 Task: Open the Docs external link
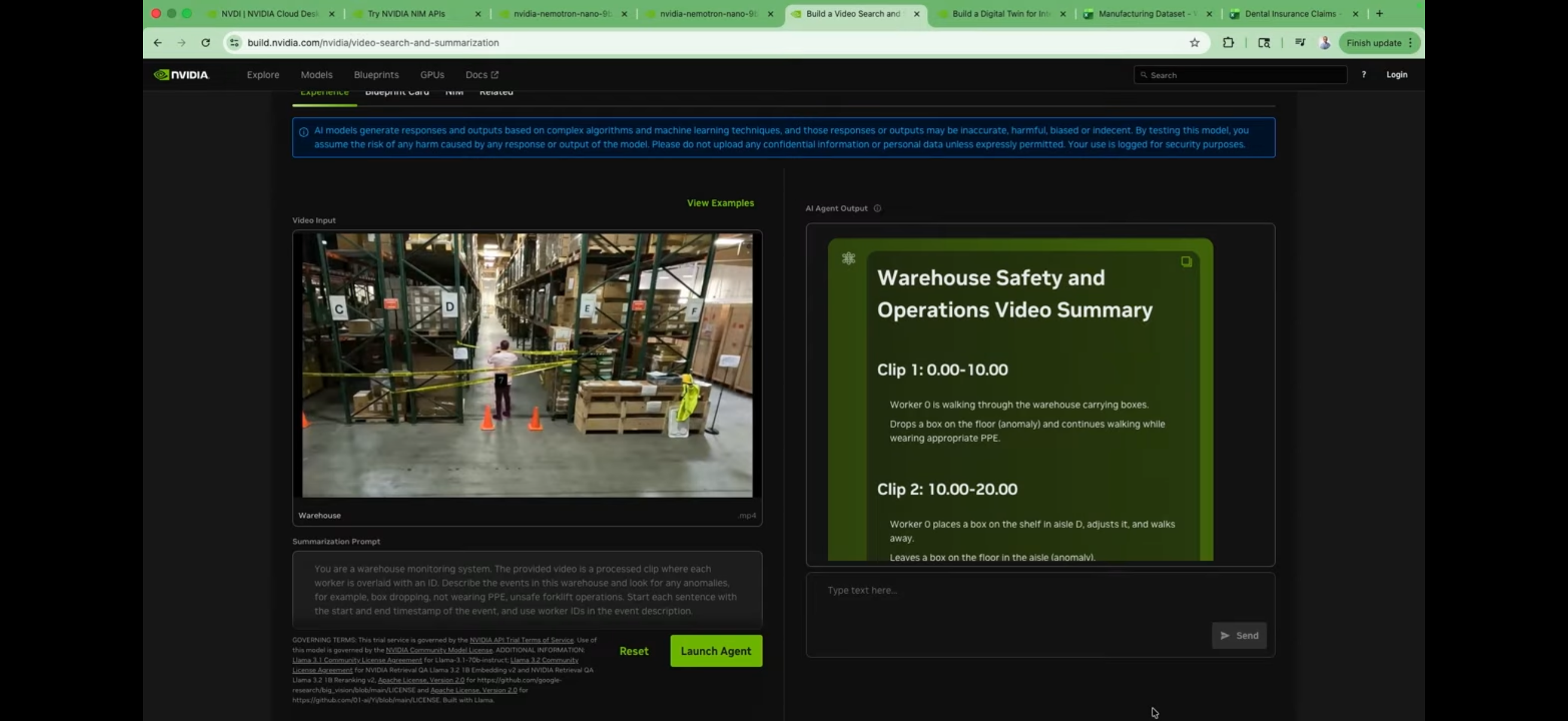point(481,75)
